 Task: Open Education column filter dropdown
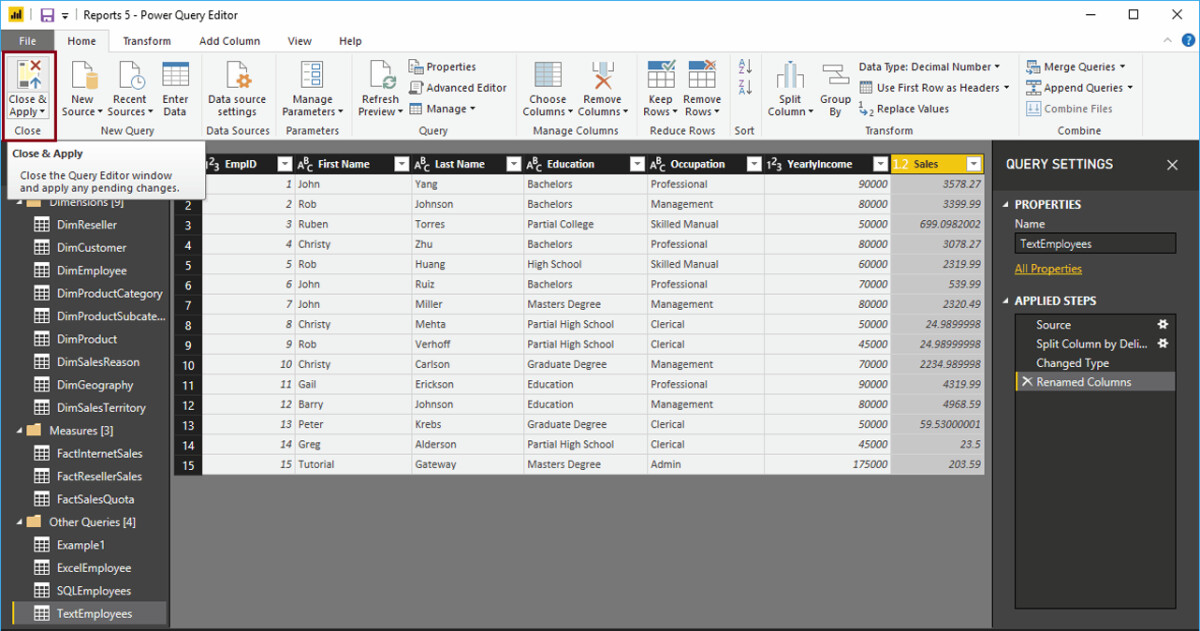[x=637, y=164]
